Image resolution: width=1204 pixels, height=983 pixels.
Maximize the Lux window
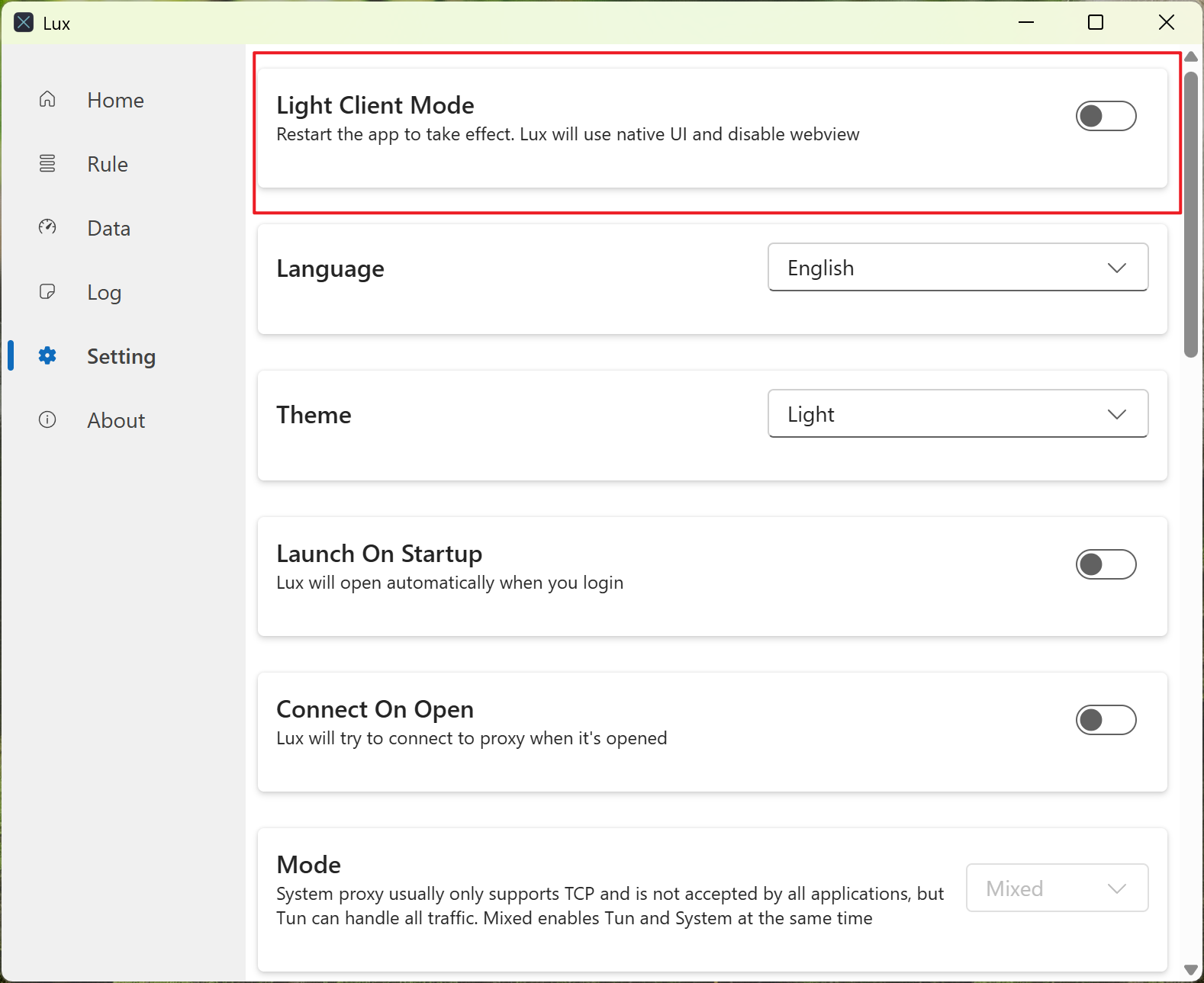(1096, 23)
